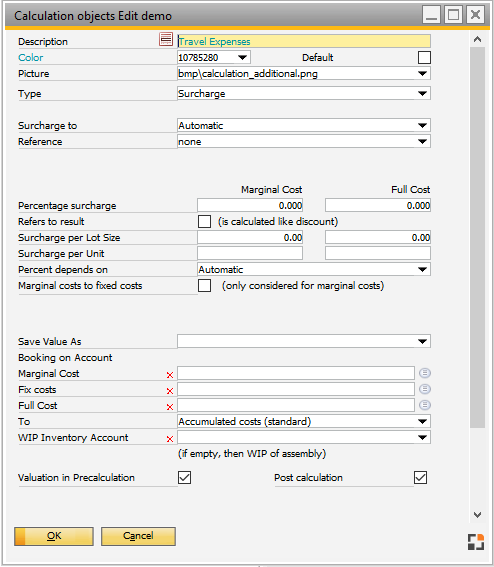Expand the Picture dropdown

(422, 73)
